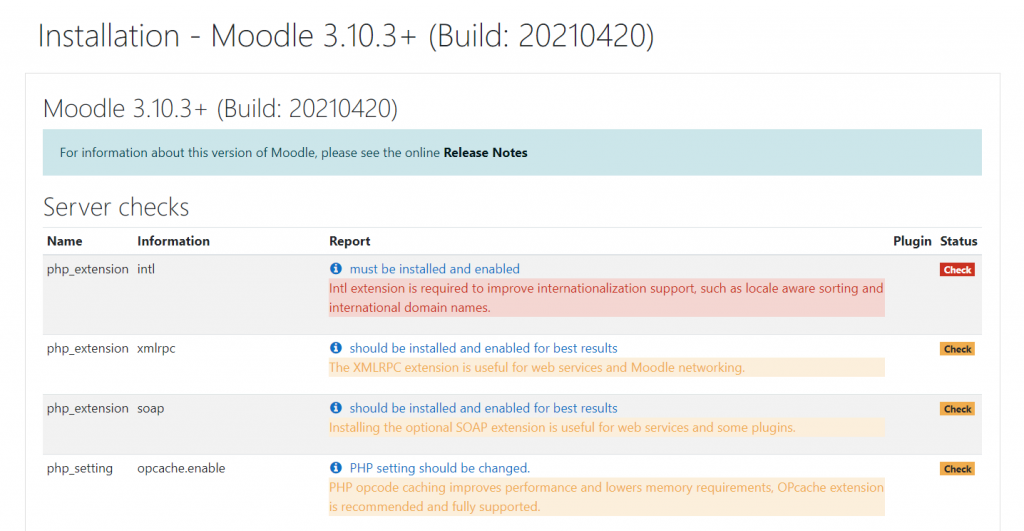Viewport: 1024px width, 531px height.
Task: Open xmlrpc 'should be installed' link
Action: pyautogui.click(x=483, y=348)
